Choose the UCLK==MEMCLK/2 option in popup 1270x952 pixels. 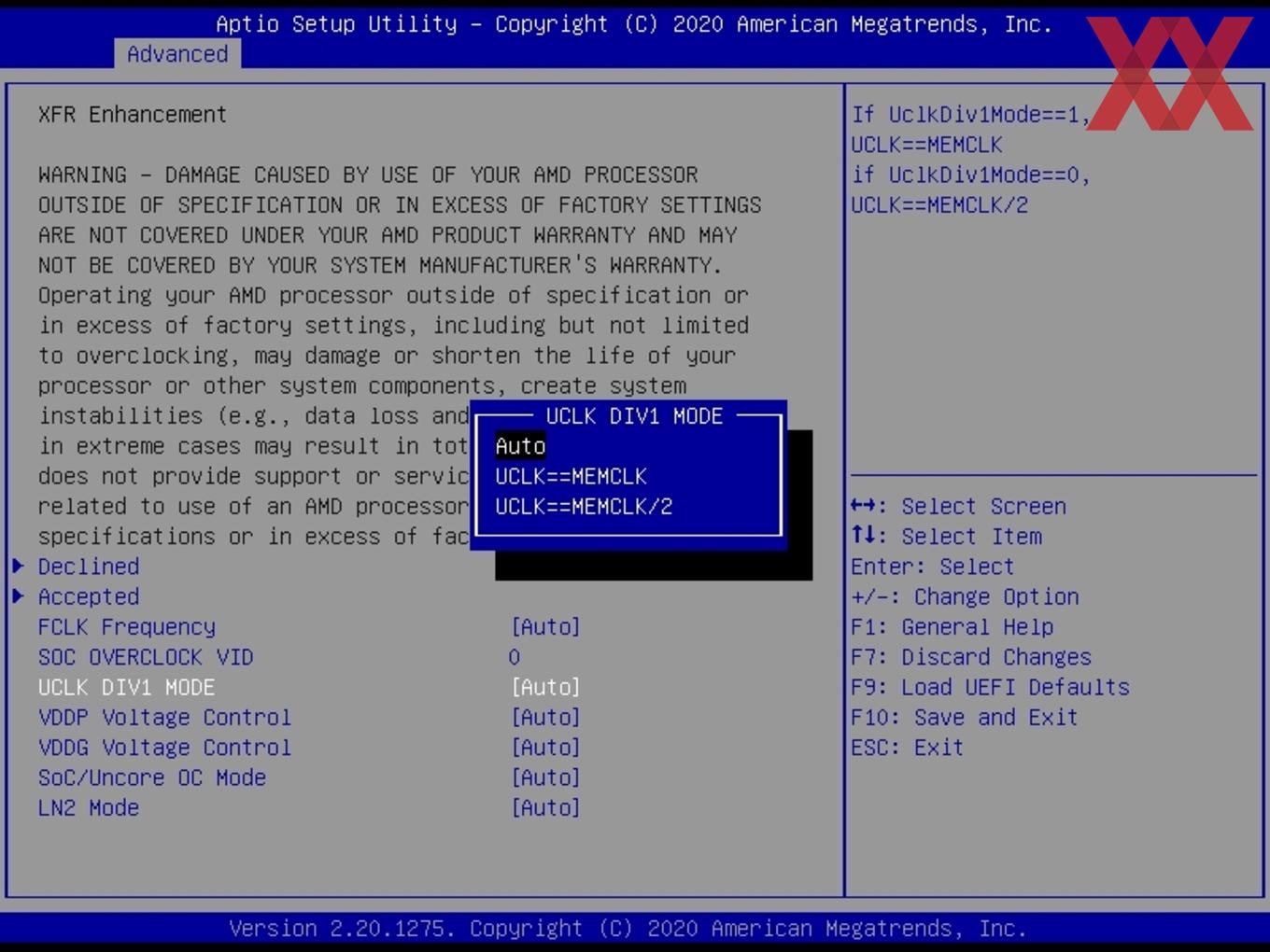584,507
